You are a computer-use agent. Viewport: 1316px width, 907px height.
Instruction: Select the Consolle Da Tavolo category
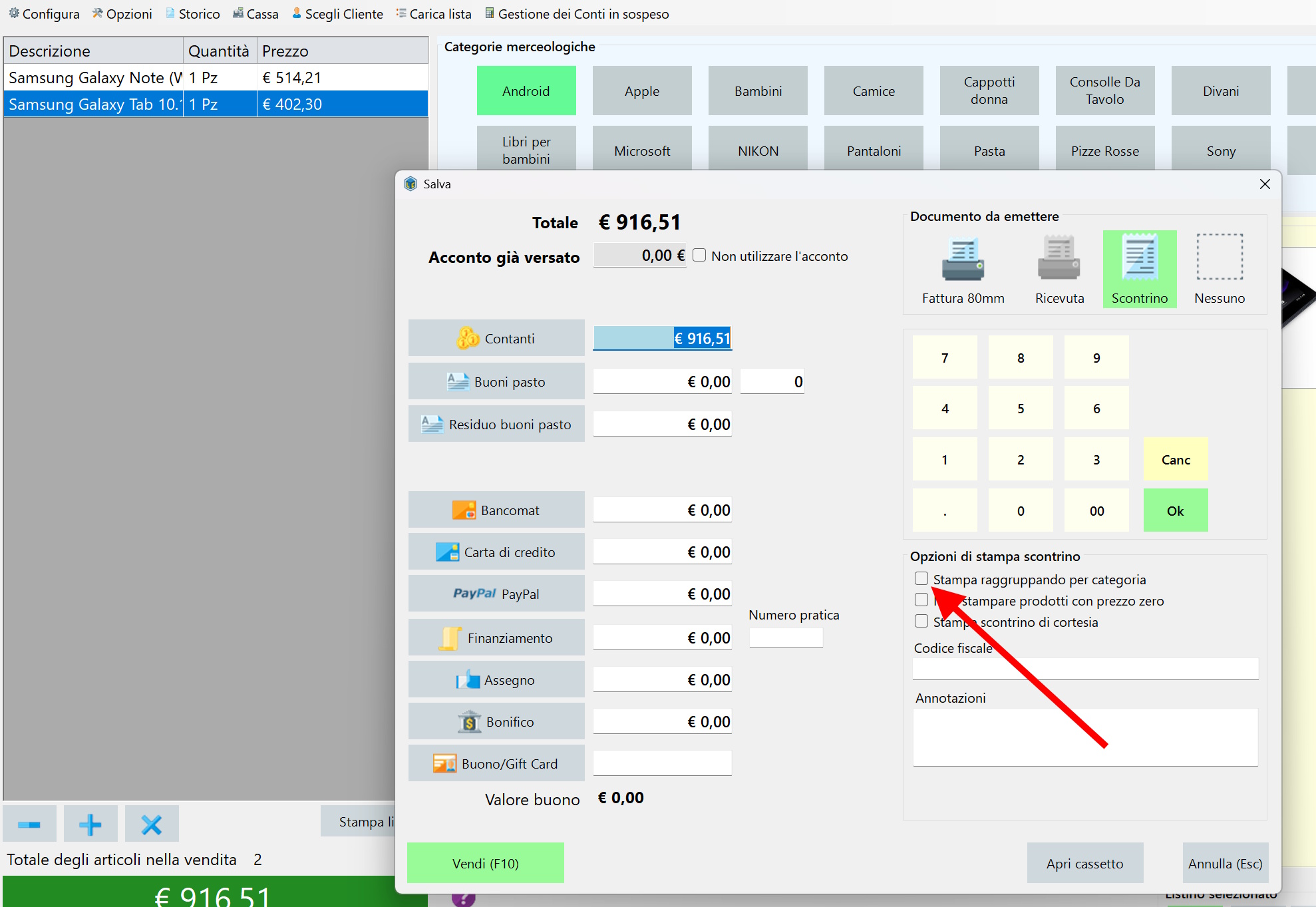[x=1105, y=91]
